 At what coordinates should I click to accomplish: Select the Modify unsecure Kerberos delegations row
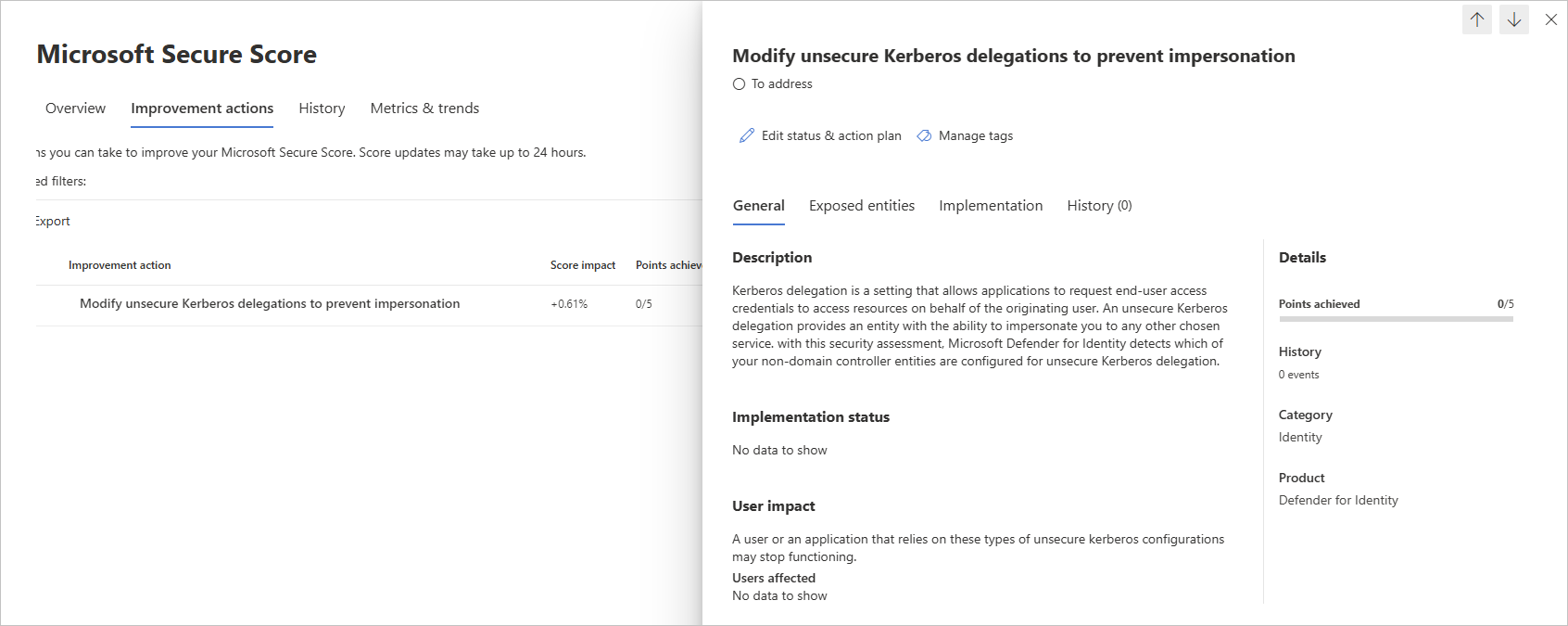[270, 304]
